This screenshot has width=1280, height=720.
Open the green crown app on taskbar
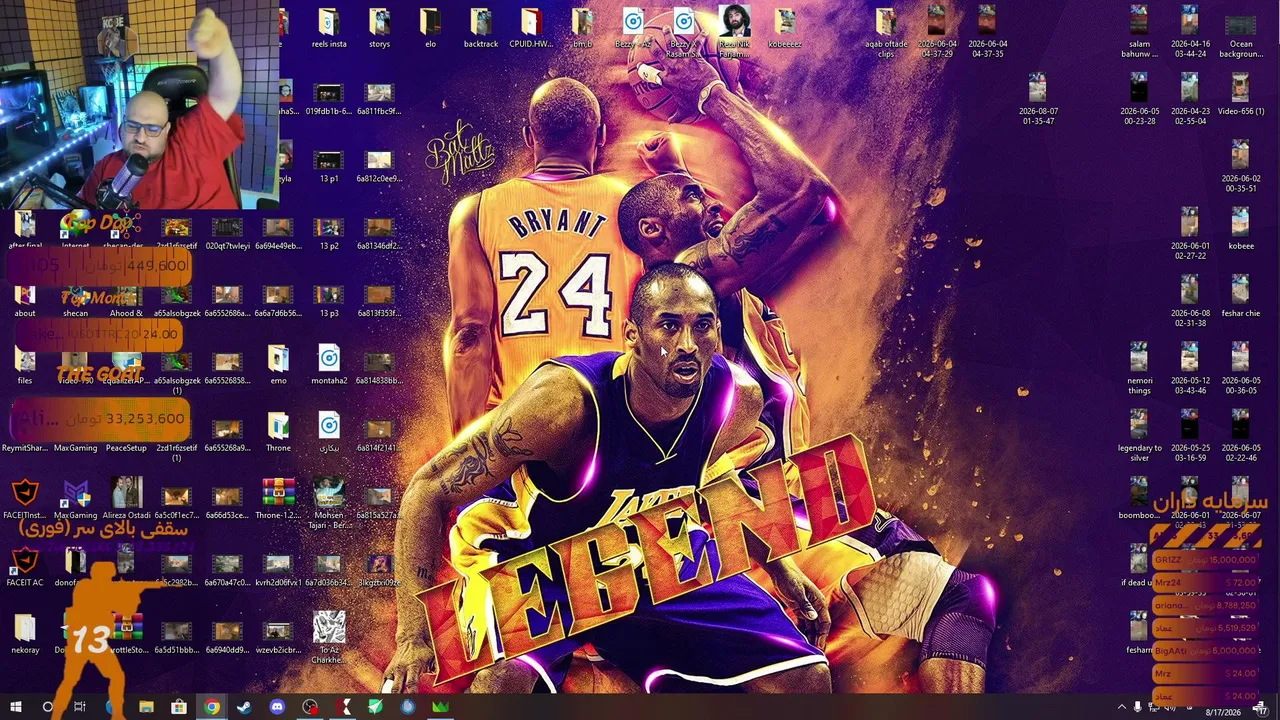pos(440,707)
